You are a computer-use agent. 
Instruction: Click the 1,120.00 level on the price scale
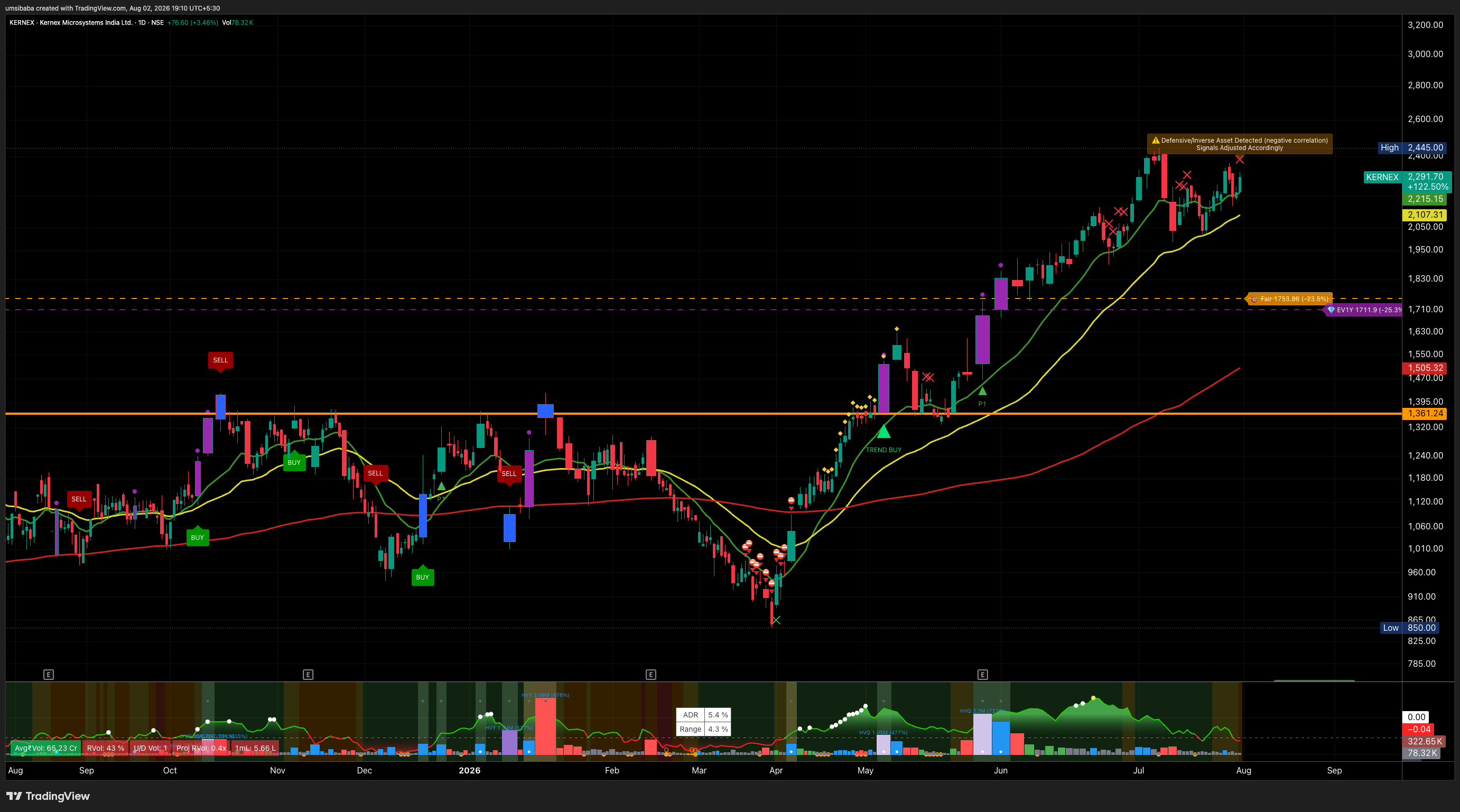[1426, 501]
